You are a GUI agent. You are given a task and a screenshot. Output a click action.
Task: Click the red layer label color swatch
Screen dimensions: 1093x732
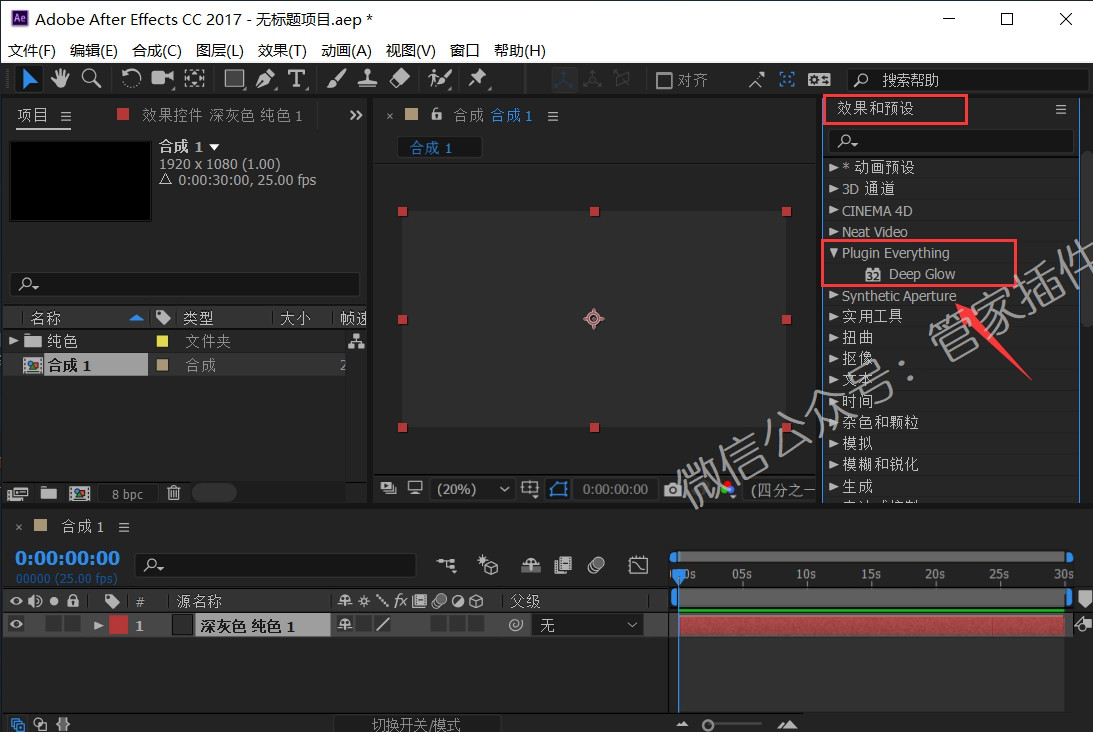(119, 625)
